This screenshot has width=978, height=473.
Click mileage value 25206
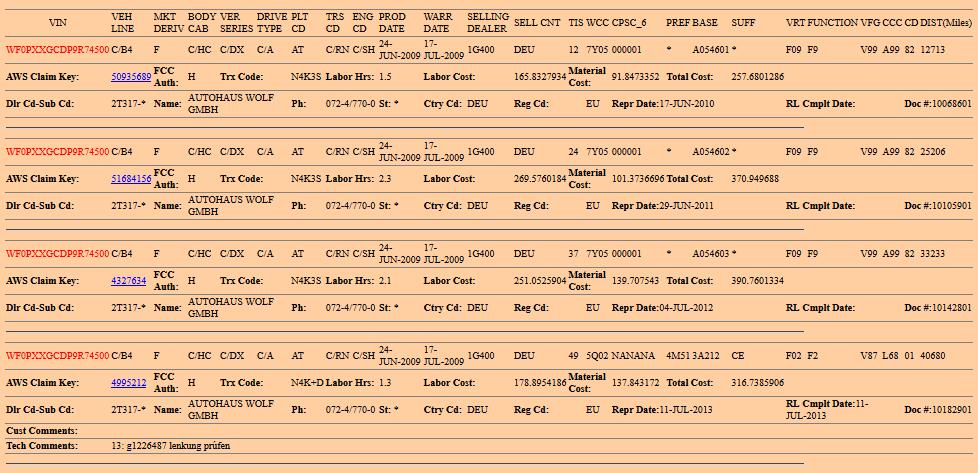tap(932, 152)
